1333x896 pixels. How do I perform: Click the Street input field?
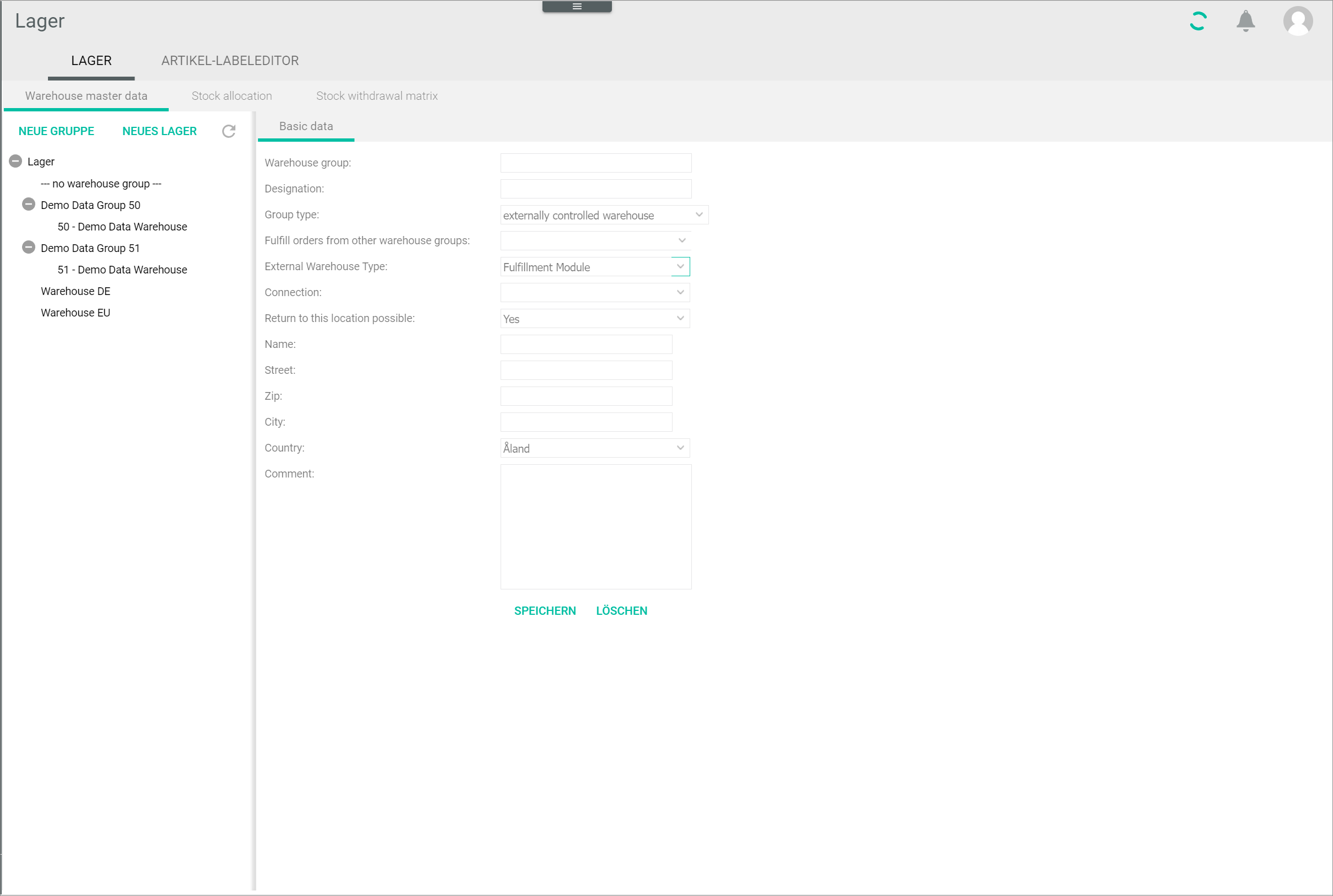click(x=586, y=371)
